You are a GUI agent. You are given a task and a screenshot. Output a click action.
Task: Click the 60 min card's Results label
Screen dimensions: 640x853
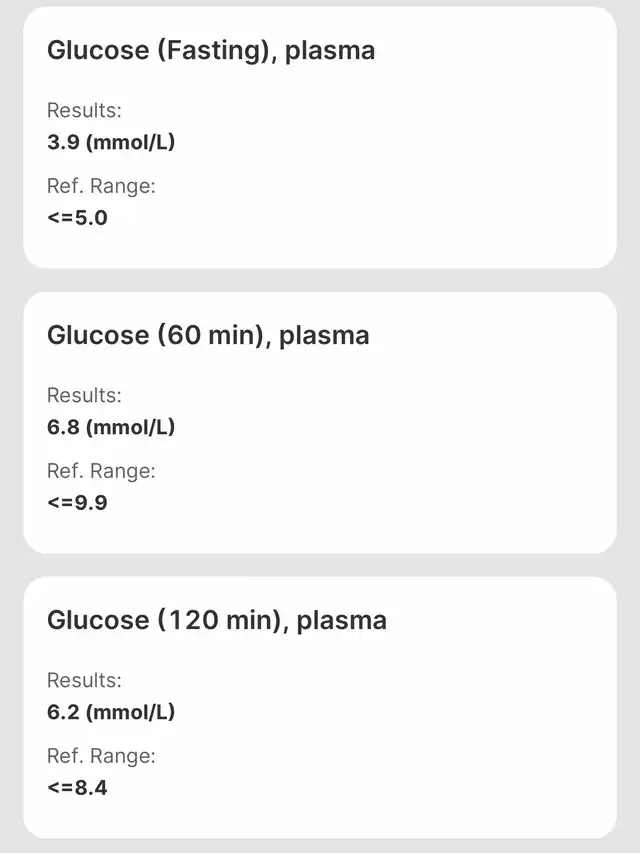tap(84, 395)
